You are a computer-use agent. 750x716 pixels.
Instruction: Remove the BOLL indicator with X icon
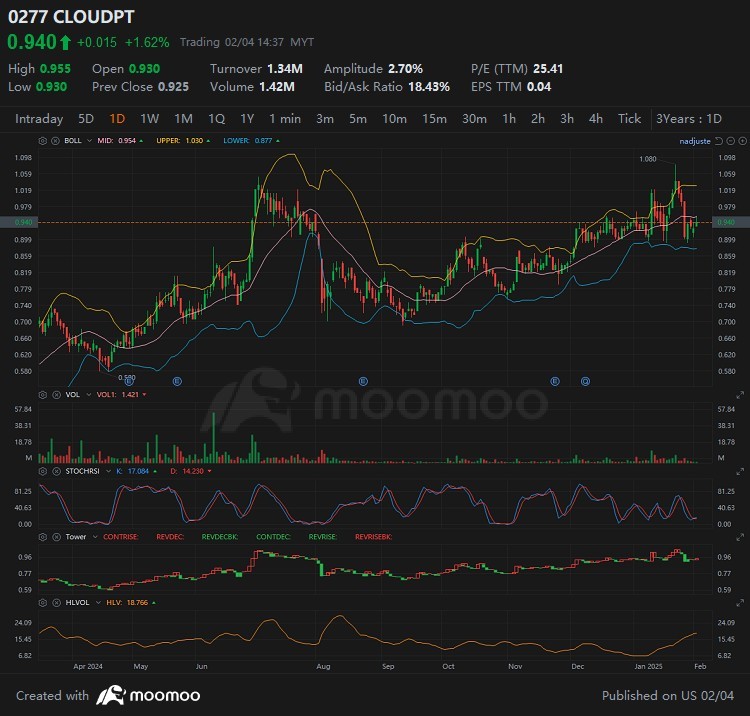pyautogui.click(x=55, y=141)
